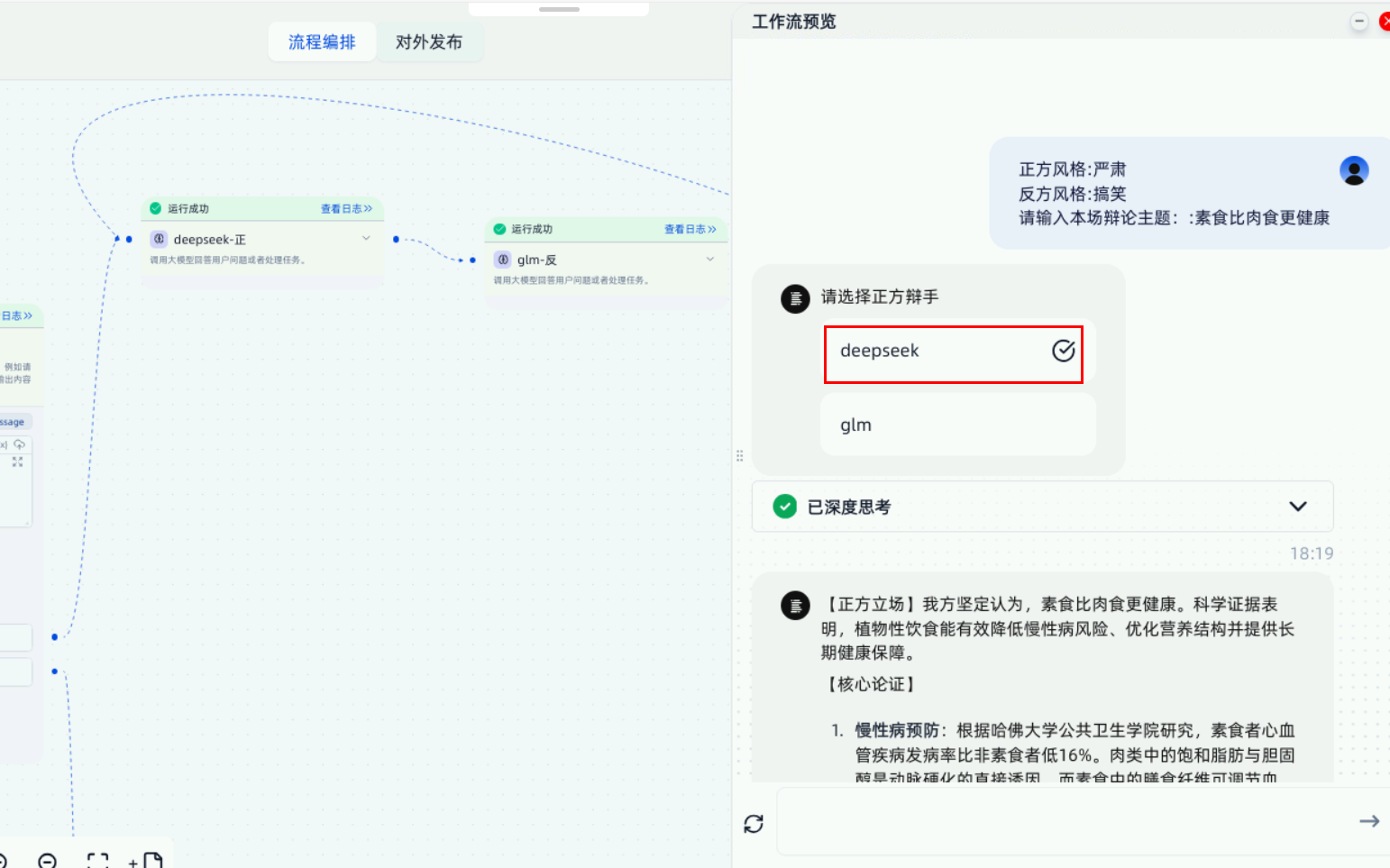Add a new note page to the canvas
This screenshot has height=868, width=1390.
point(148,862)
